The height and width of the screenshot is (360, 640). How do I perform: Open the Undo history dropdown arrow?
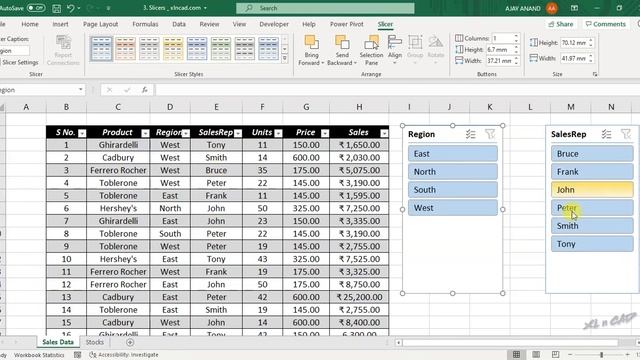pos(79,8)
